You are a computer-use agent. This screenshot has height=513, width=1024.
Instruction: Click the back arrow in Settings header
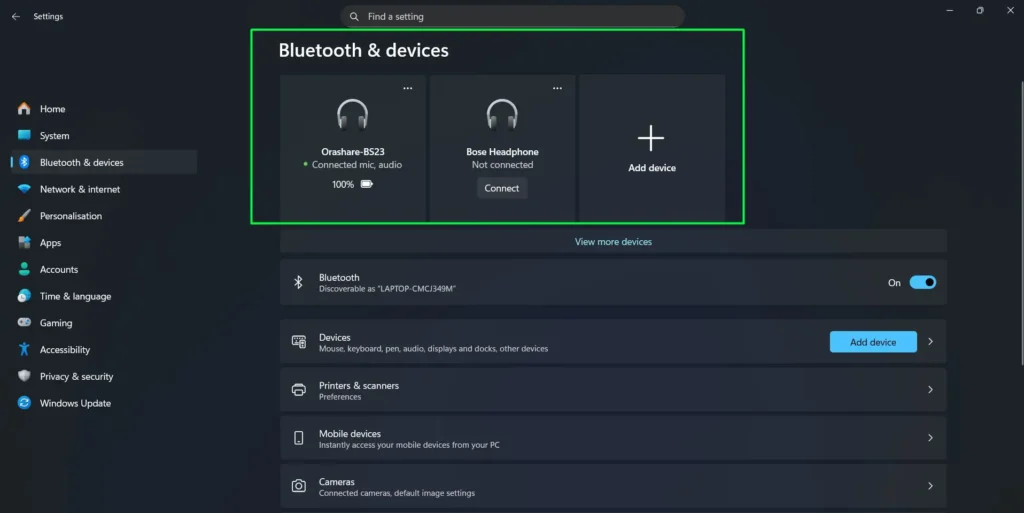[16, 16]
